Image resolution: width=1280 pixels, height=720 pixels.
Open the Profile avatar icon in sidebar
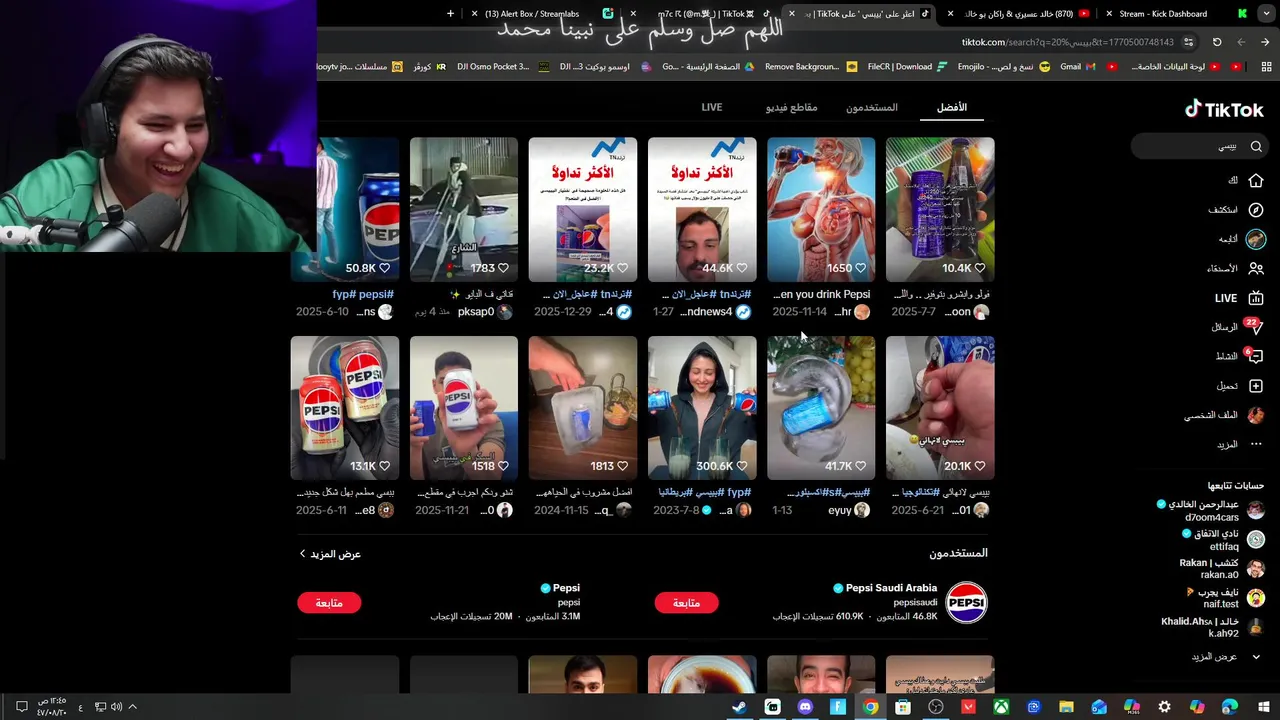(1256, 415)
